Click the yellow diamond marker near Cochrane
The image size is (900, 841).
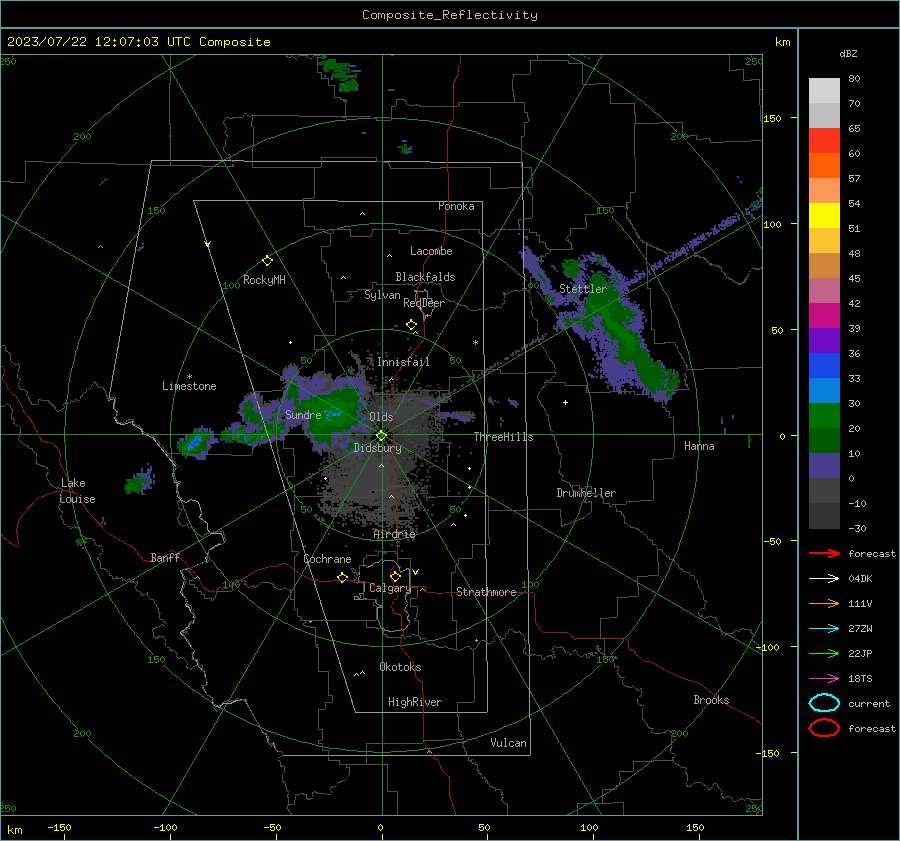click(342, 577)
